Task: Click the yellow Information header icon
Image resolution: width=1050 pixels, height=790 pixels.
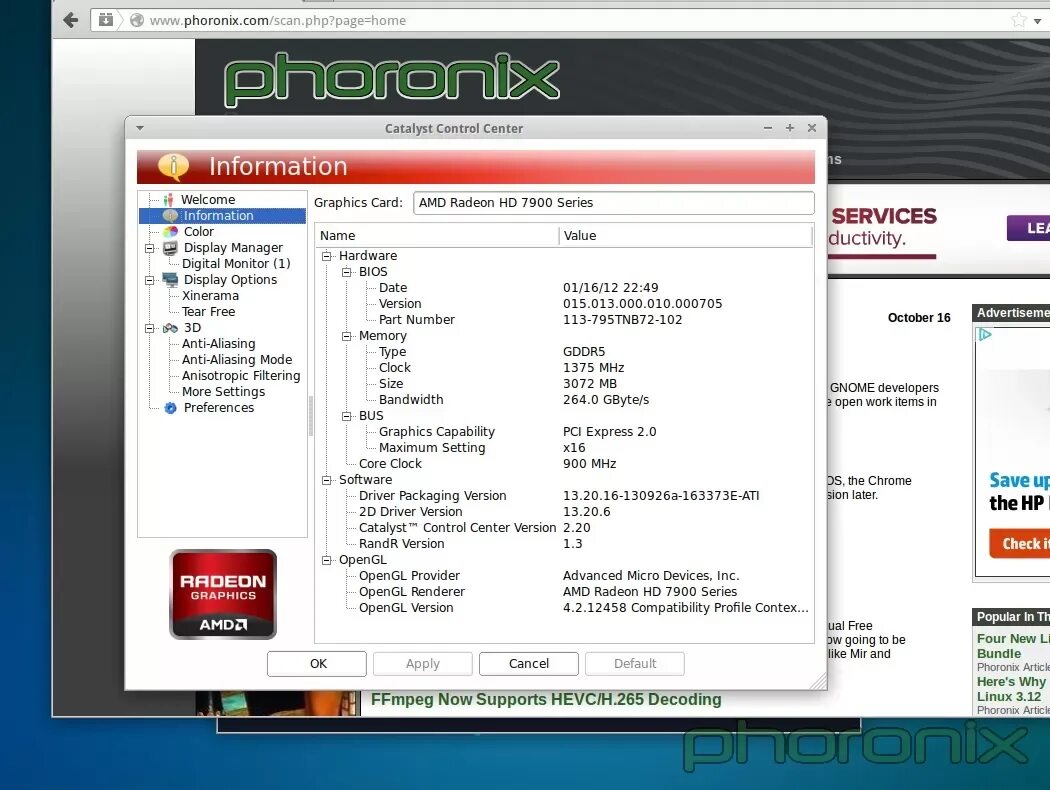Action: click(x=173, y=166)
